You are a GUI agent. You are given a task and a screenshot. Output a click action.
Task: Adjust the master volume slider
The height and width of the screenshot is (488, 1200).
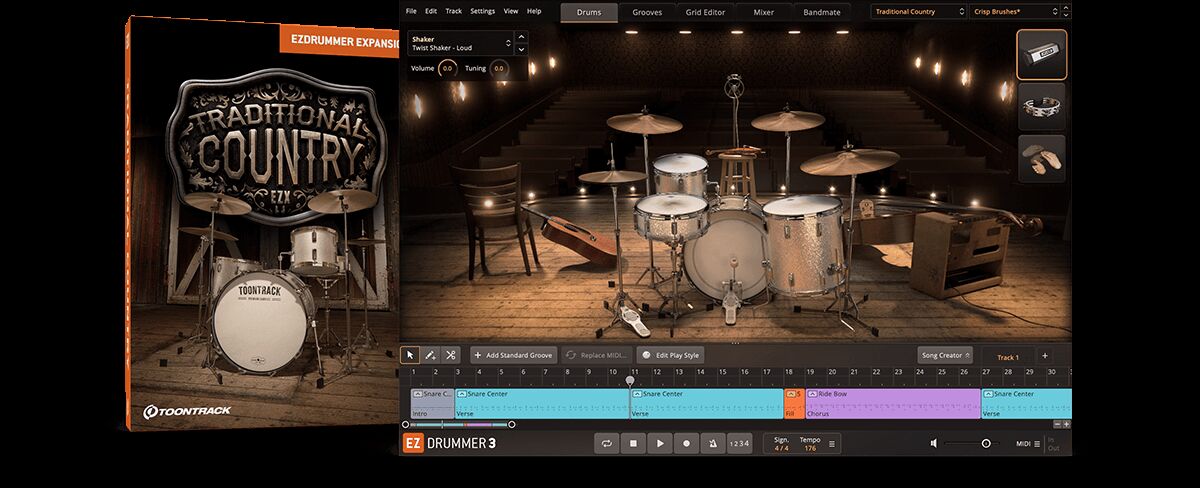coord(985,443)
